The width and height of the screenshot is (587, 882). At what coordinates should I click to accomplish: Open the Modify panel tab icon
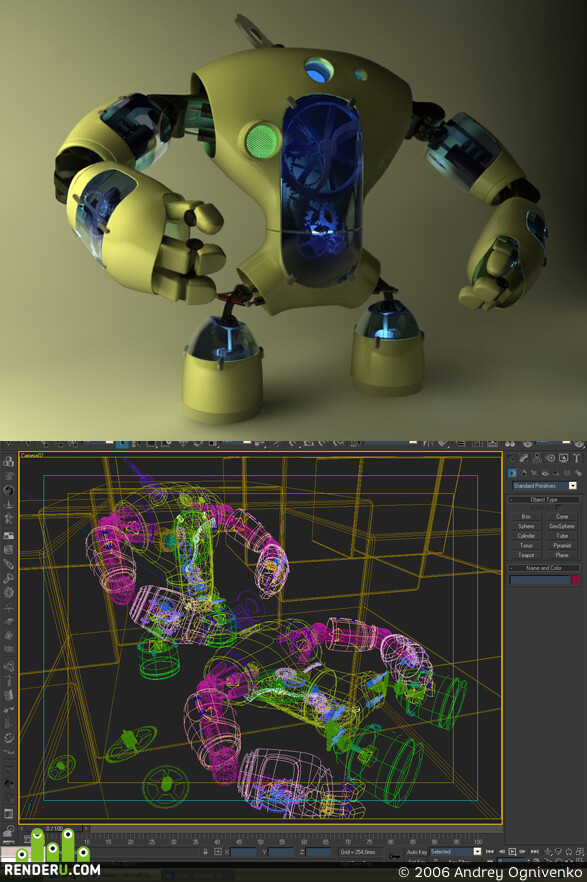(x=524, y=458)
